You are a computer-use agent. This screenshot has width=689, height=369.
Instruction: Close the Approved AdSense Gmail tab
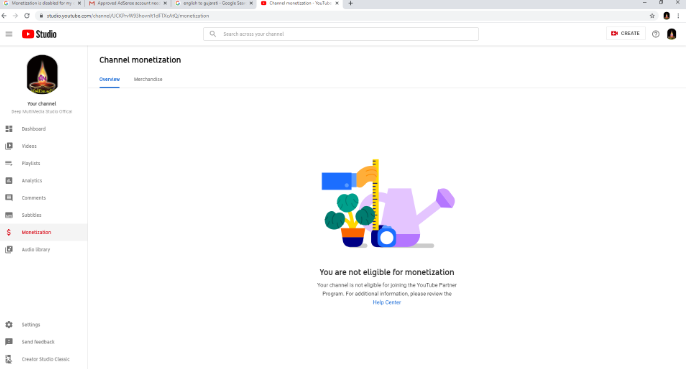(x=165, y=3)
